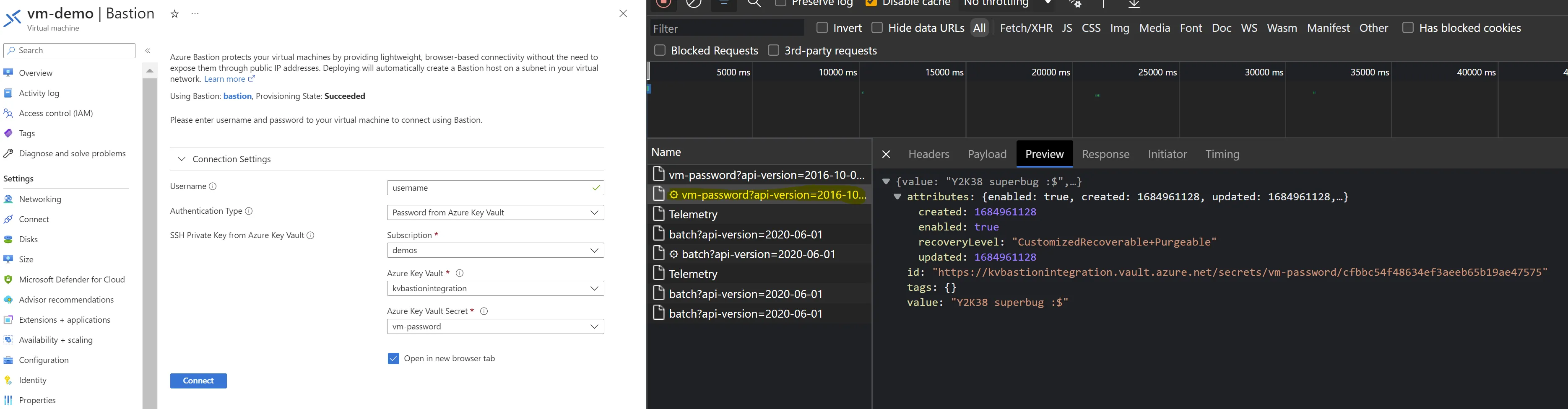Open the bastion resource link
Viewport: 1568px width, 409px height.
(237, 96)
